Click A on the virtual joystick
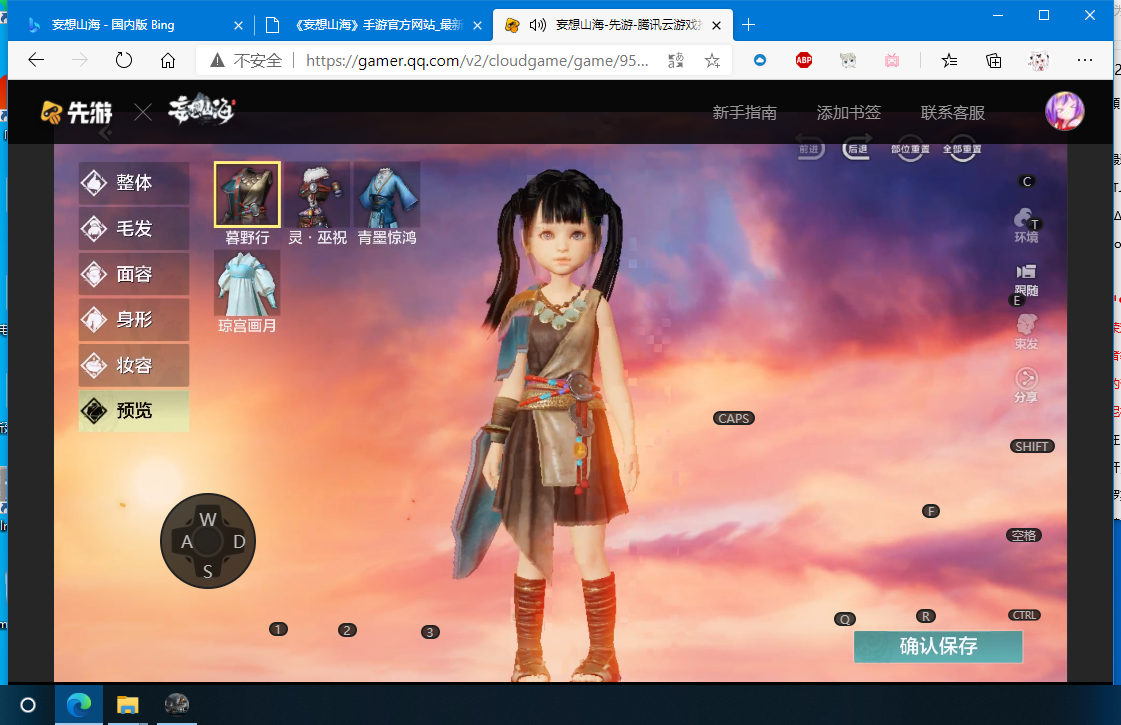 (x=187, y=542)
